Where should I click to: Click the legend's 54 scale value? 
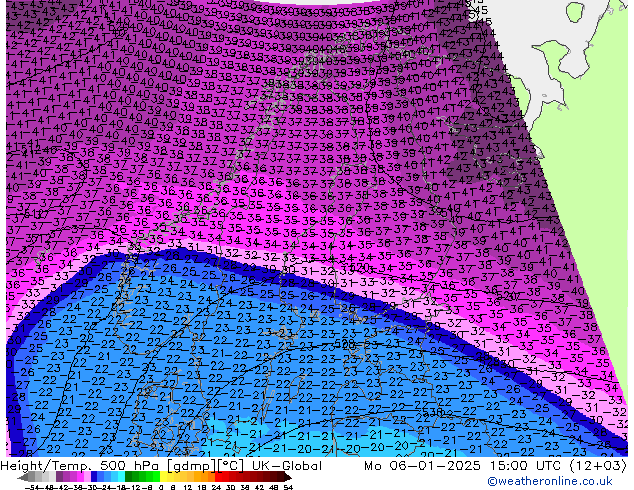[x=288, y=486]
